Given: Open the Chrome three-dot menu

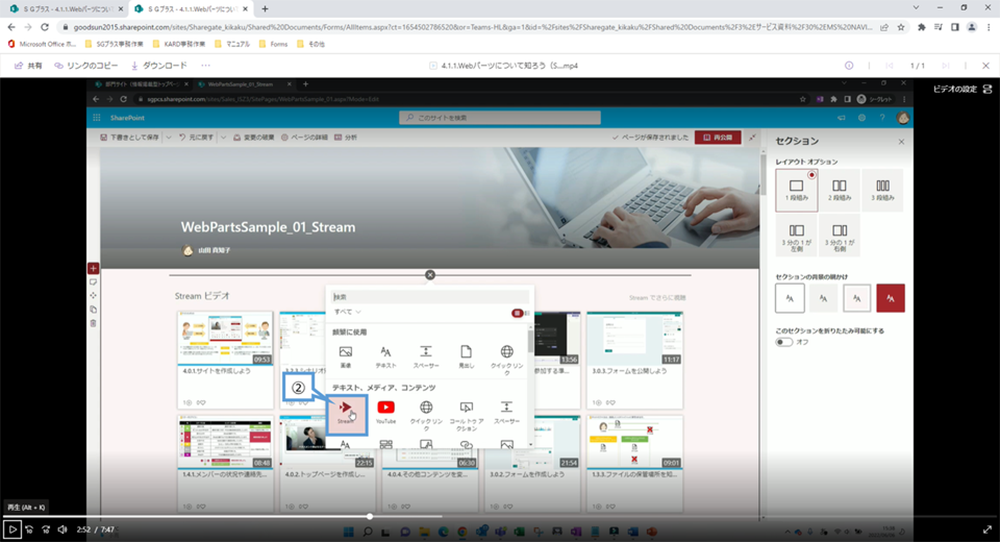Looking at the screenshot, I should 988,27.
